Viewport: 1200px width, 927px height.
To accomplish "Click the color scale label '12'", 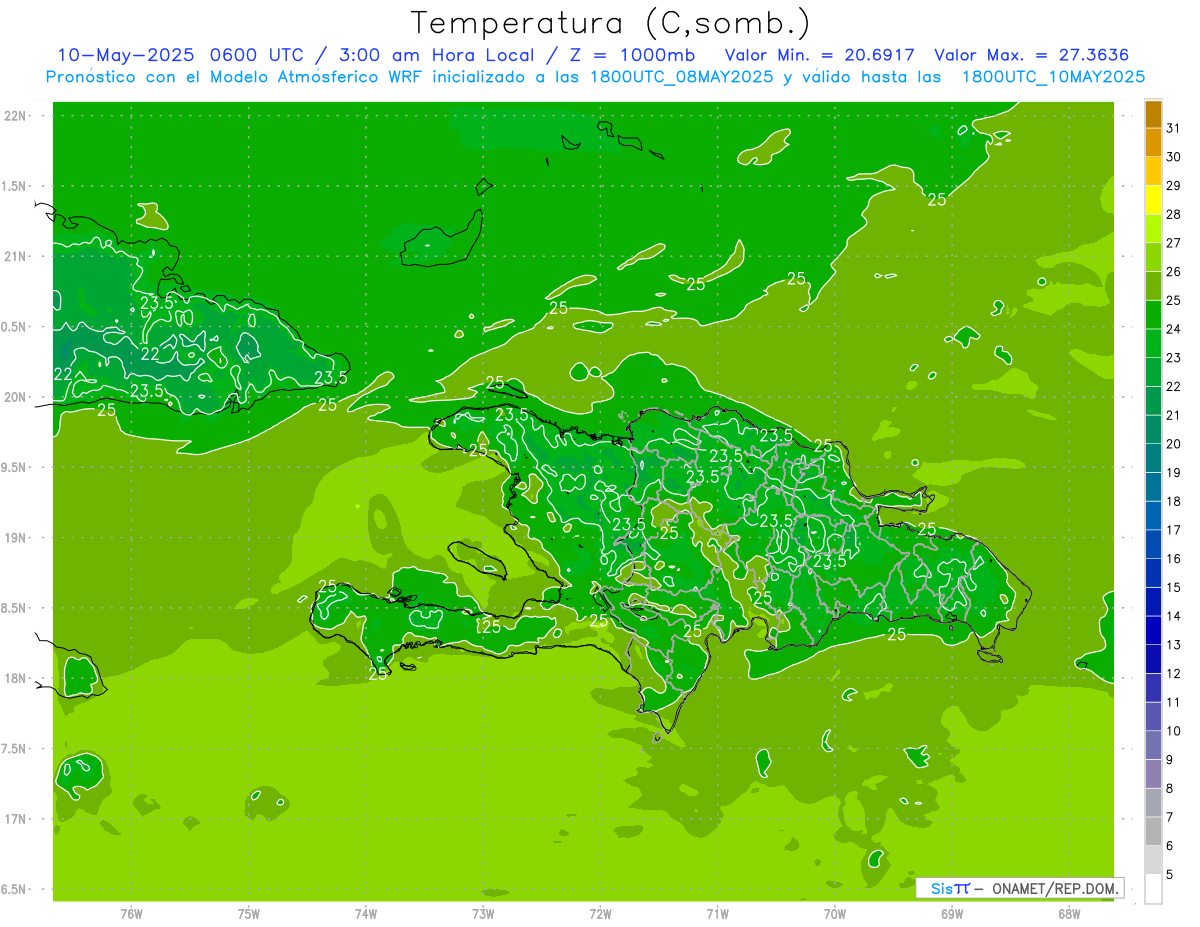I will click(x=1174, y=674).
